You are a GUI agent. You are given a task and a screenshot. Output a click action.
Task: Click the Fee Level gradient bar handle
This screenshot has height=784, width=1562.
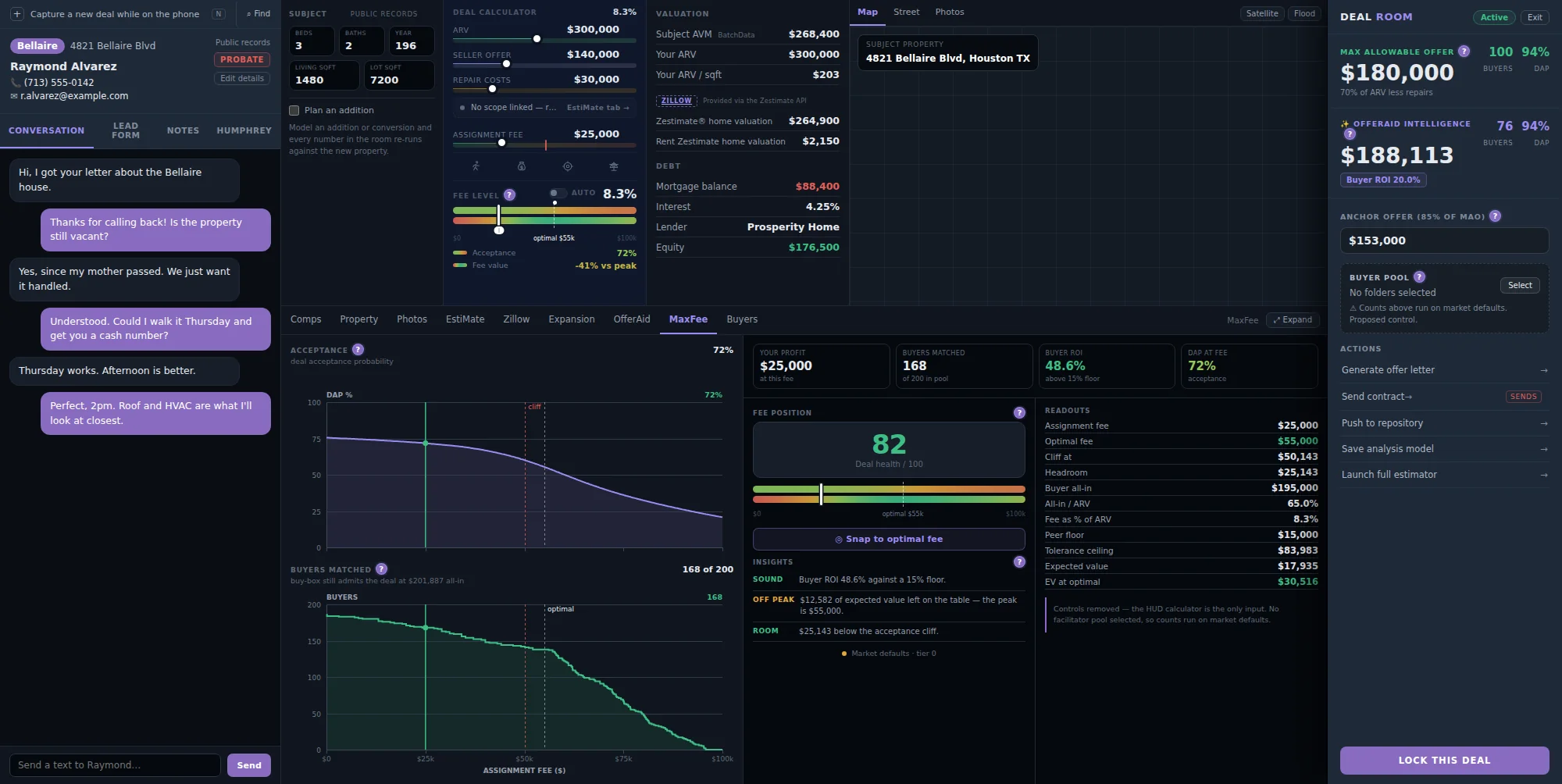click(x=498, y=216)
